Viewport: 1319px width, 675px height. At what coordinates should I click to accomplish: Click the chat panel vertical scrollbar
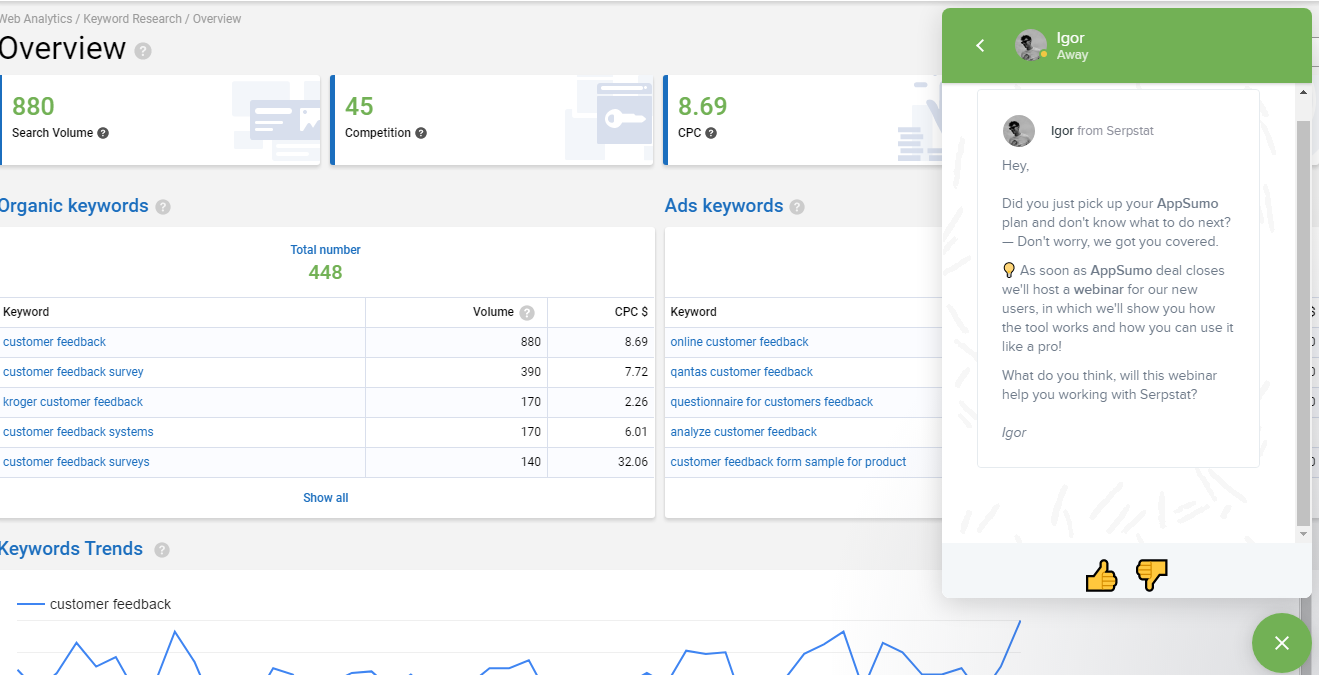[1302, 320]
